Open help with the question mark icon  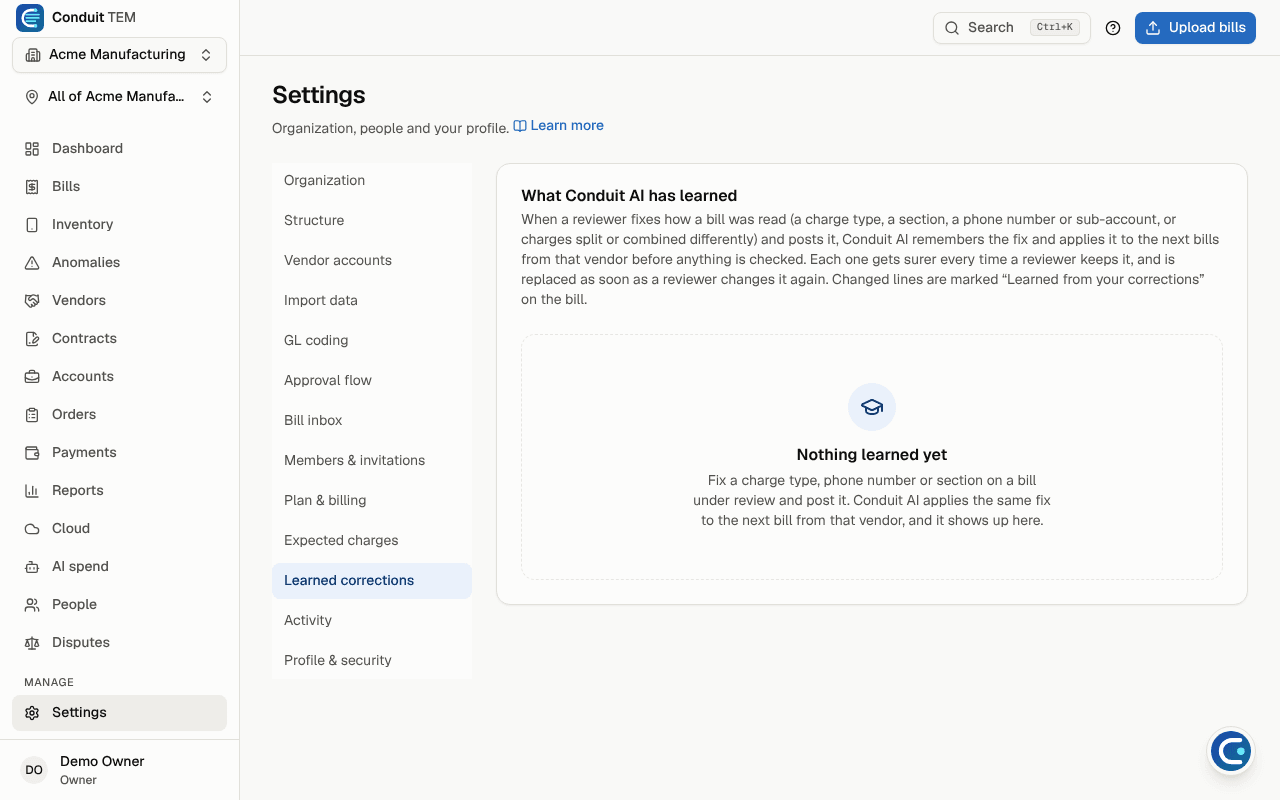pos(1113,28)
